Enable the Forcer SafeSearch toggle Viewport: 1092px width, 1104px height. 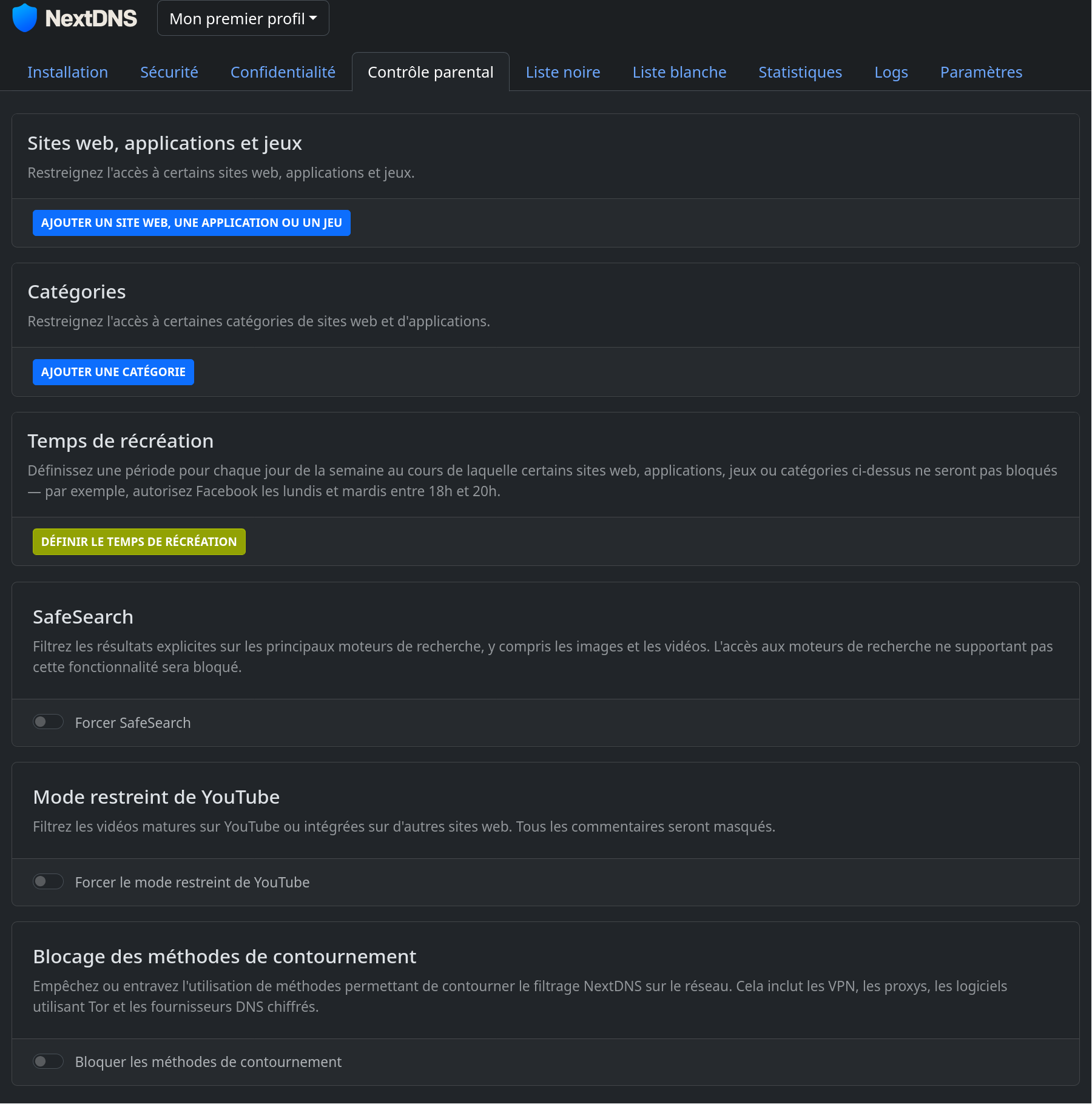point(48,722)
